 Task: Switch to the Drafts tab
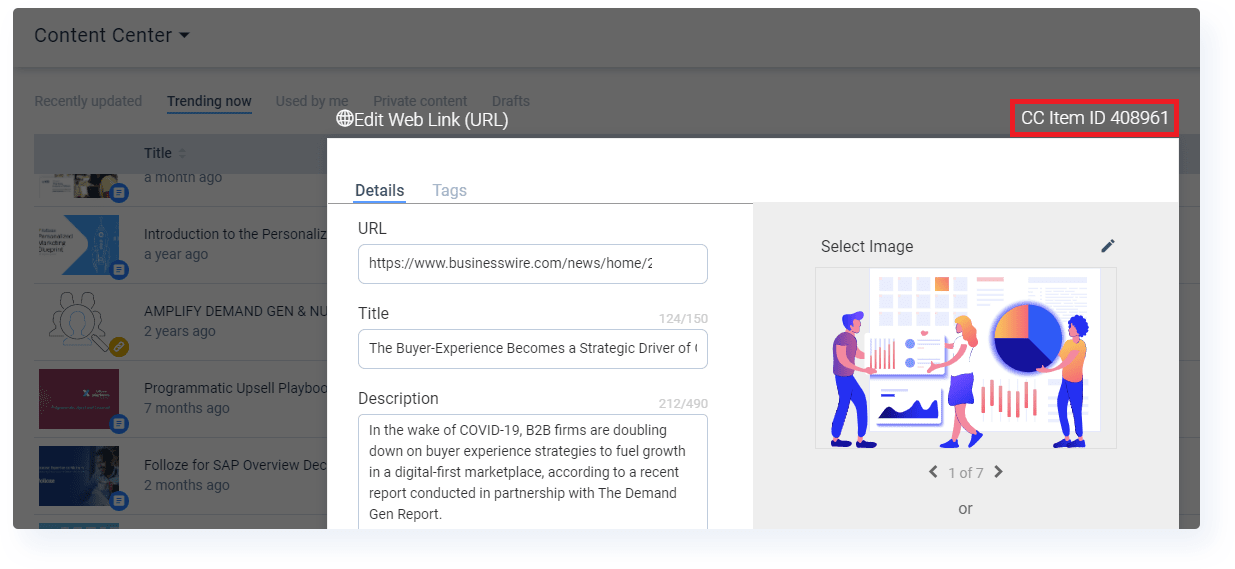[511, 101]
